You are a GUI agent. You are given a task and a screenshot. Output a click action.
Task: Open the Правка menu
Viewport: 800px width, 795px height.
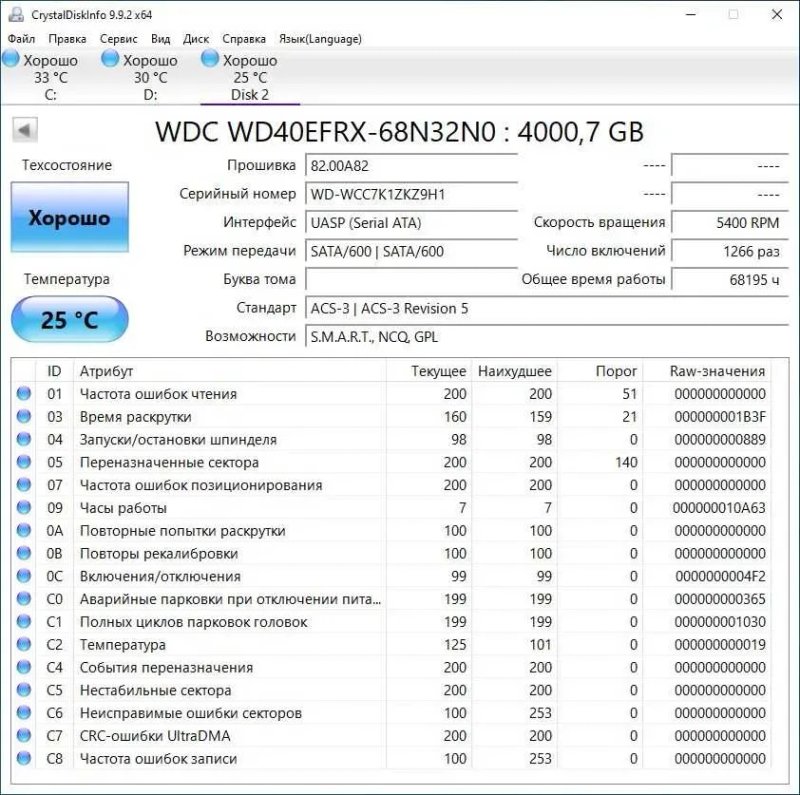coord(67,39)
